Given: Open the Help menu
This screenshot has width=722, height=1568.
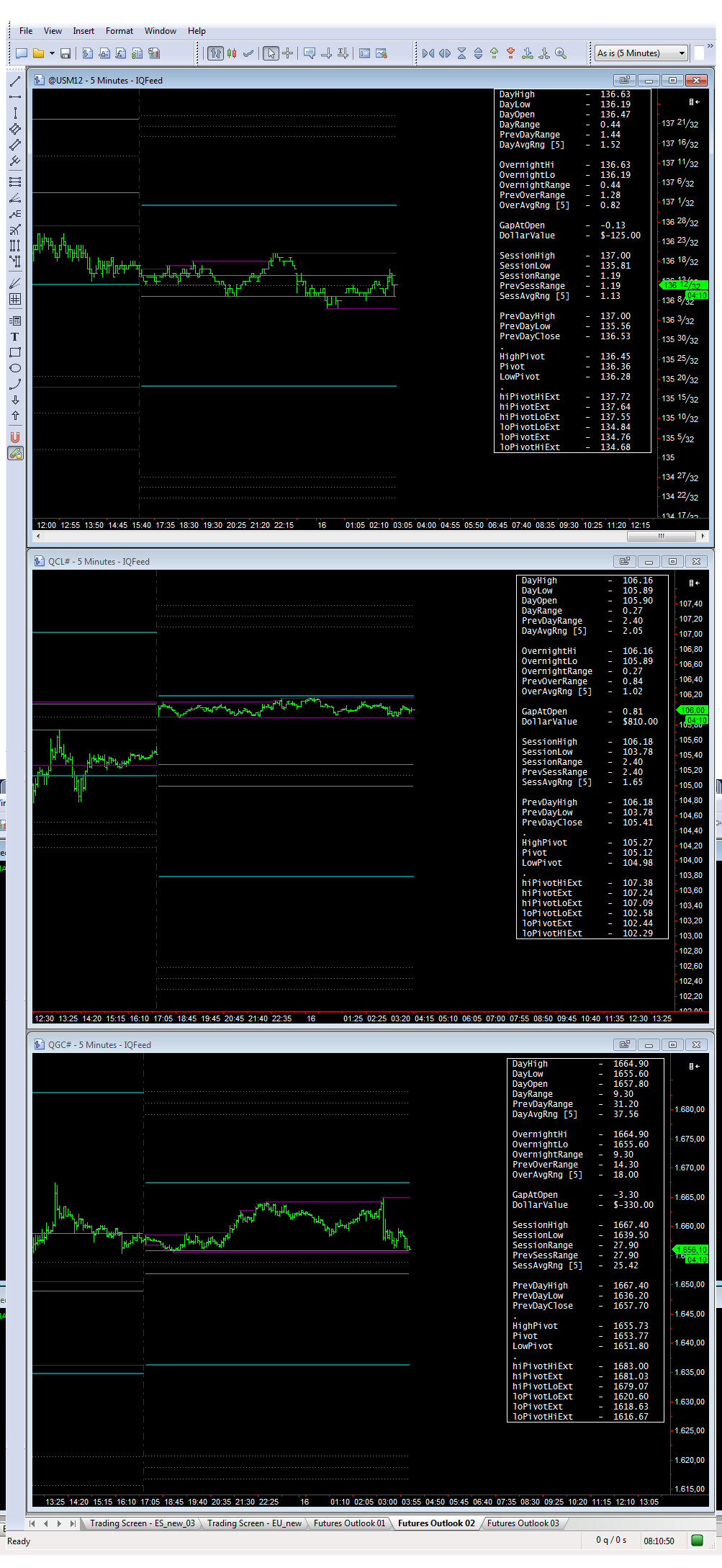Looking at the screenshot, I should pos(197,31).
